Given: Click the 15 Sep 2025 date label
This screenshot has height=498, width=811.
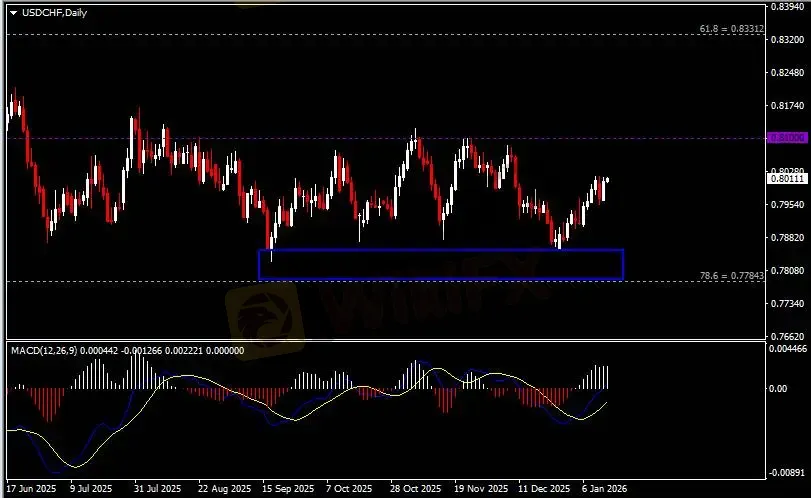Looking at the screenshot, I should click(288, 489).
